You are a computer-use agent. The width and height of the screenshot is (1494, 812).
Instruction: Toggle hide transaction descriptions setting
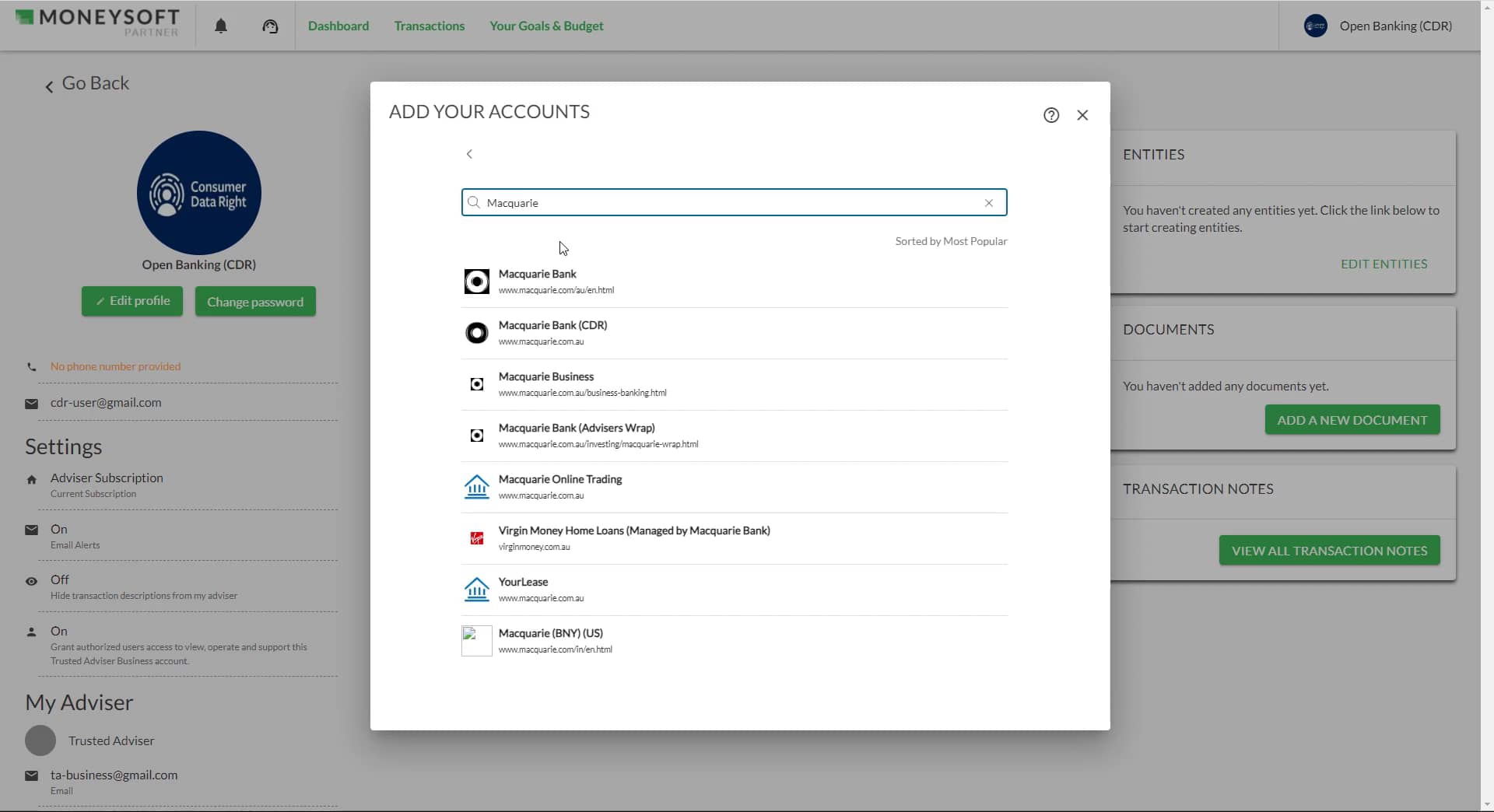60,580
